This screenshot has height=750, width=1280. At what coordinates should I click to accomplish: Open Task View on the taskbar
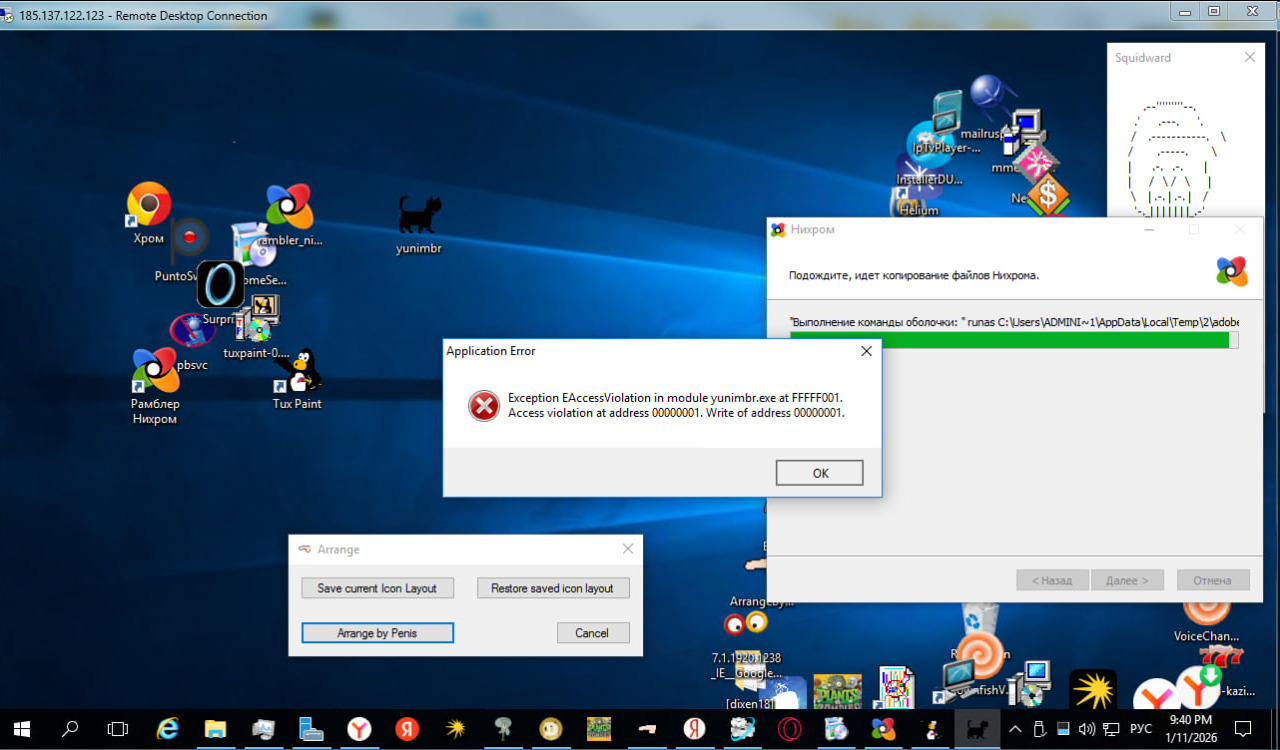(118, 729)
